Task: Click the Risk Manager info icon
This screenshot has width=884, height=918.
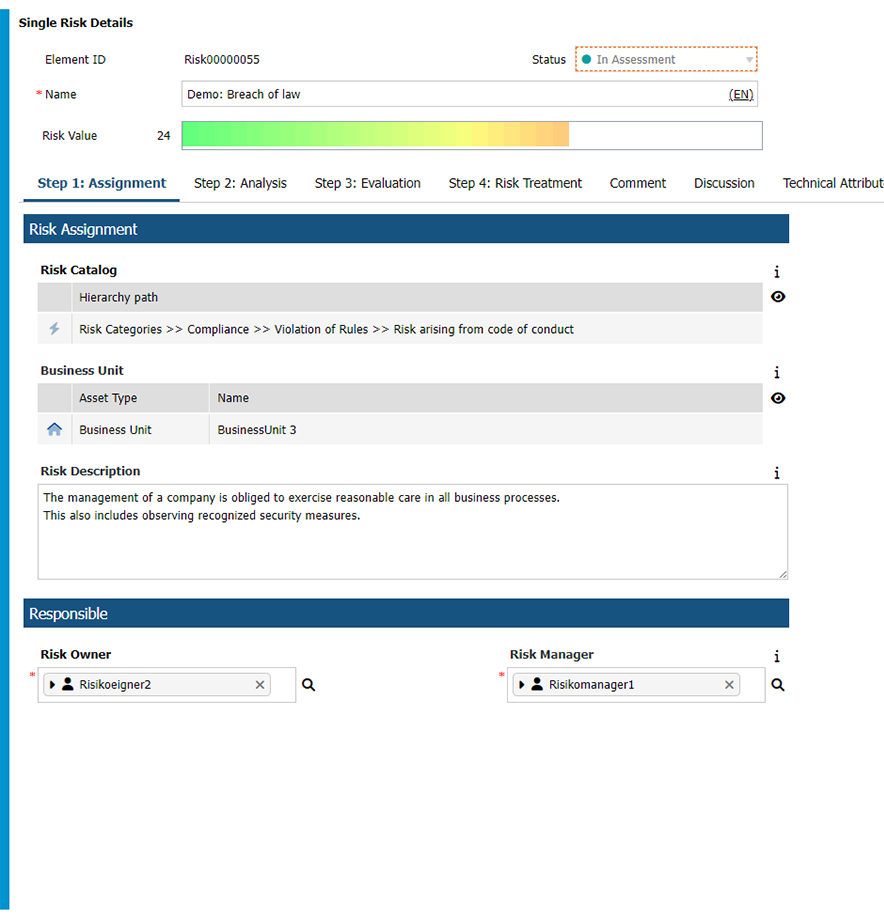Action: point(777,656)
